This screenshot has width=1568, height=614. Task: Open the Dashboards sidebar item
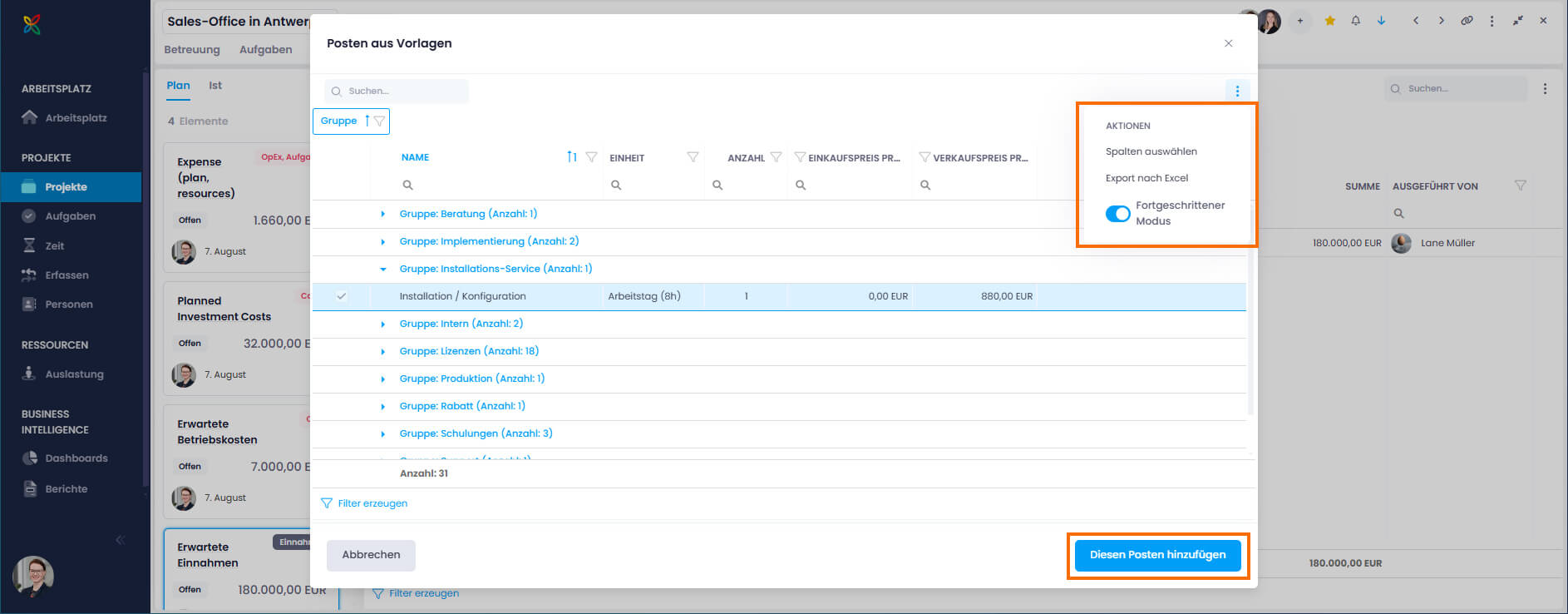click(76, 458)
